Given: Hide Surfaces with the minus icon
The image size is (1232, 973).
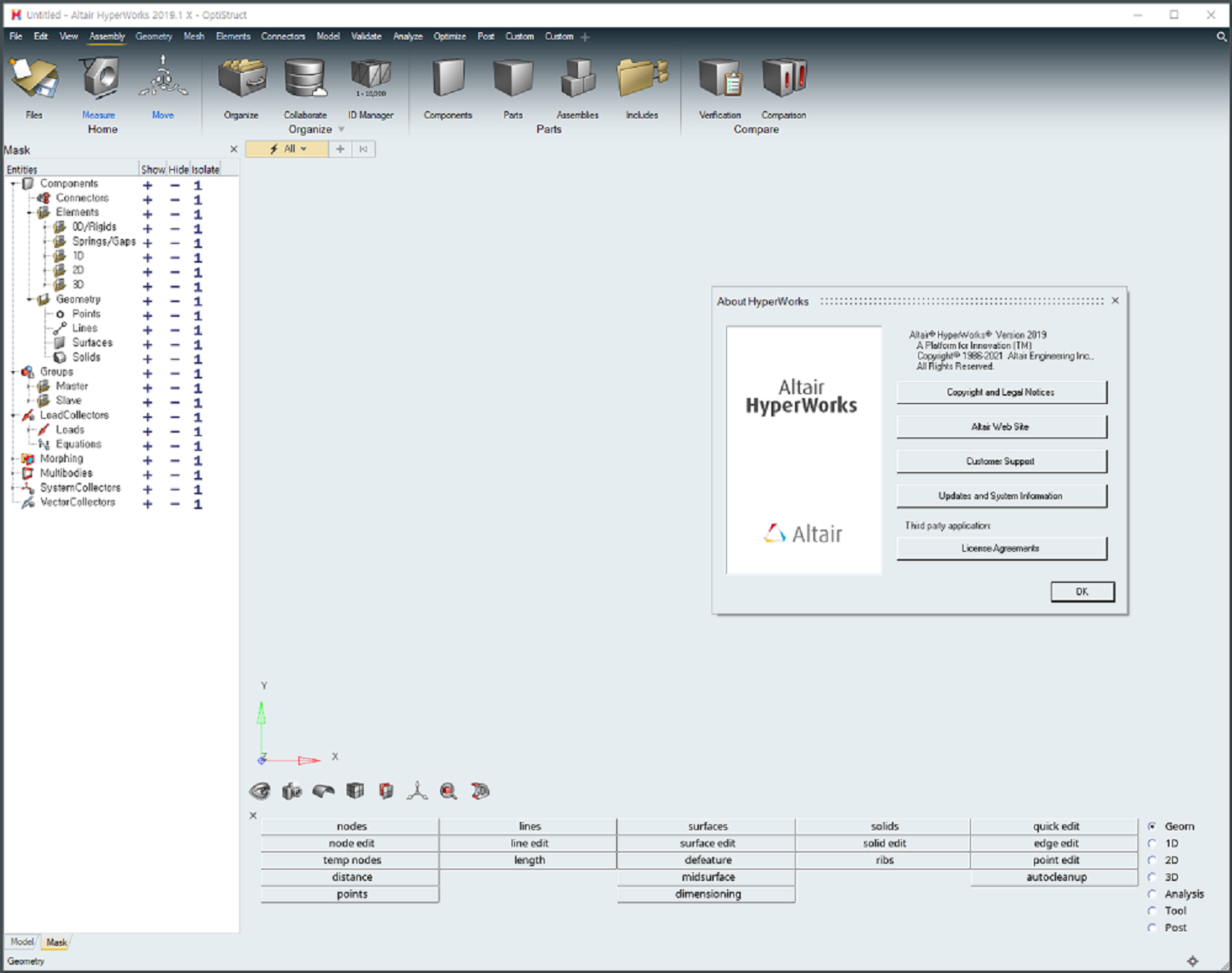Looking at the screenshot, I should pos(175,344).
